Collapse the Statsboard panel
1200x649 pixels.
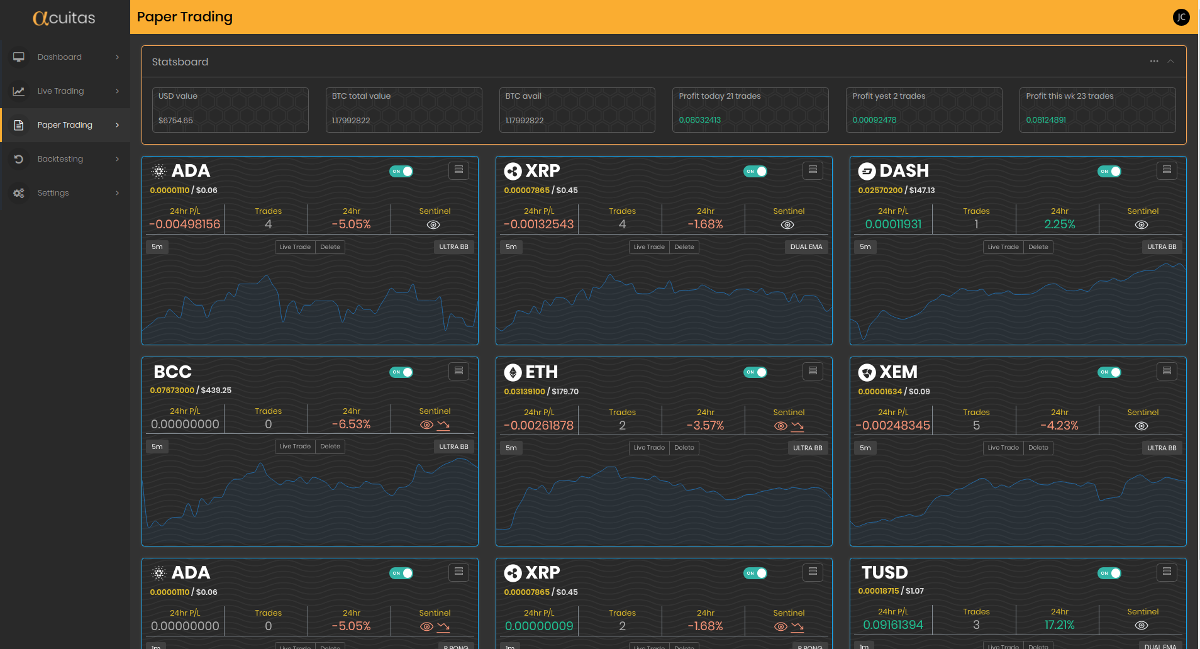[x=1170, y=62]
